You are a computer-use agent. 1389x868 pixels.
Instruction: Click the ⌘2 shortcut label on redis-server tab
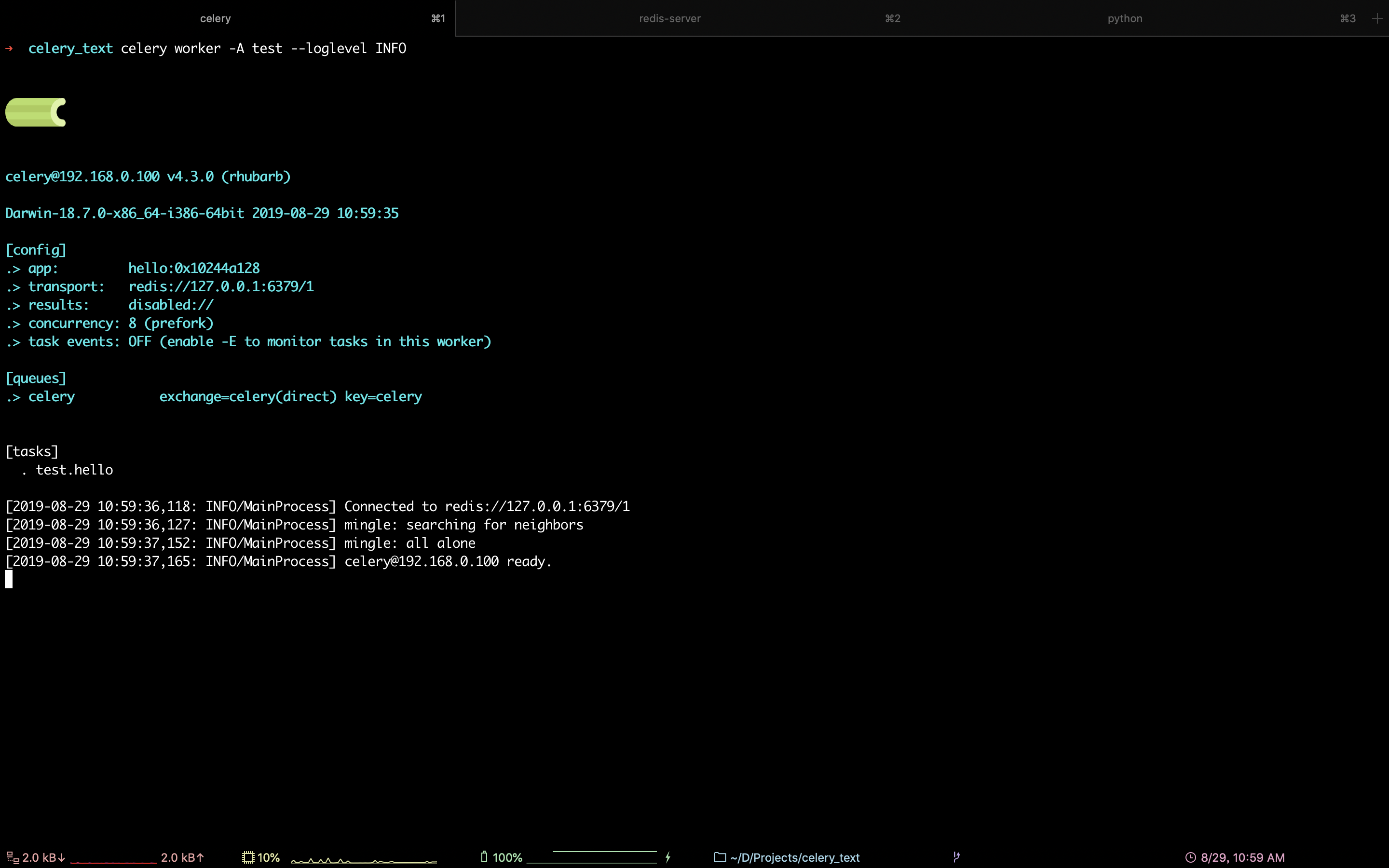coord(893,18)
